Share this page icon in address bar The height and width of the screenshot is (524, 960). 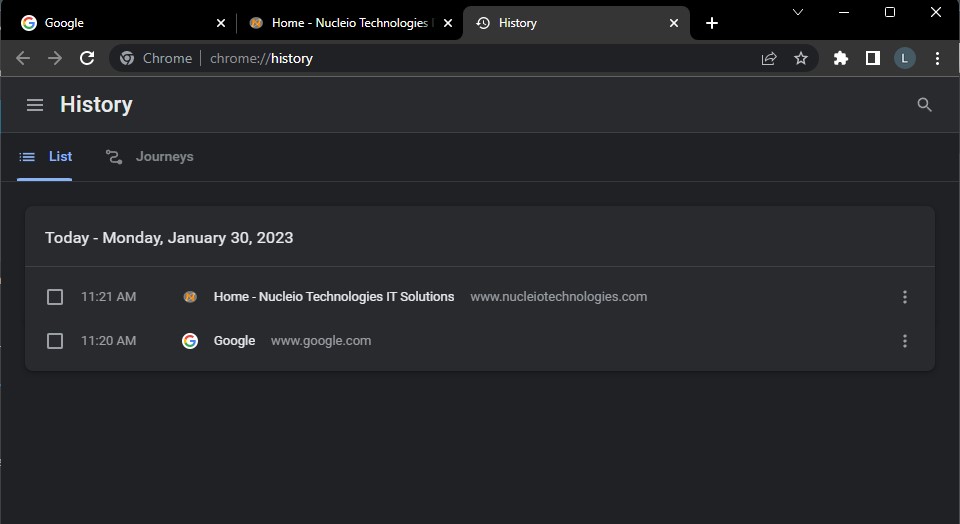[769, 58]
